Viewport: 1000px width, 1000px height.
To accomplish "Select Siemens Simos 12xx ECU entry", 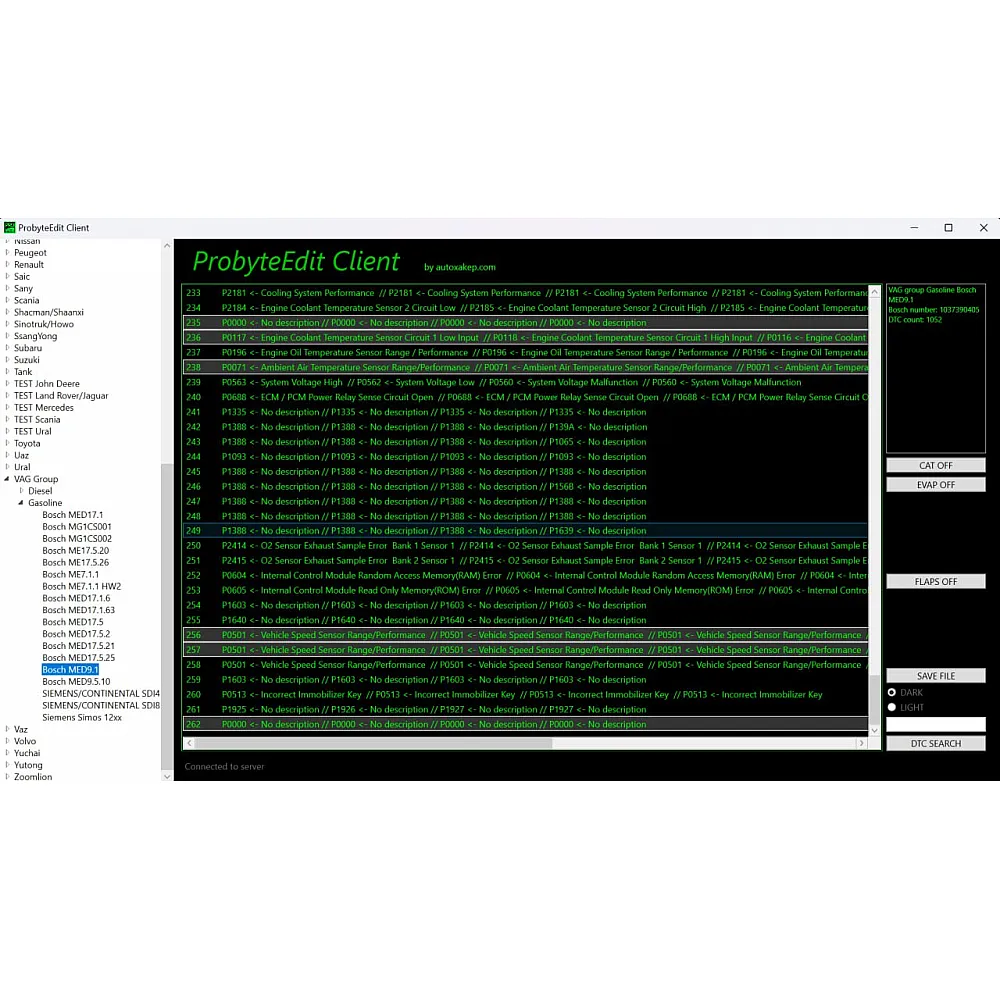I will (82, 717).
